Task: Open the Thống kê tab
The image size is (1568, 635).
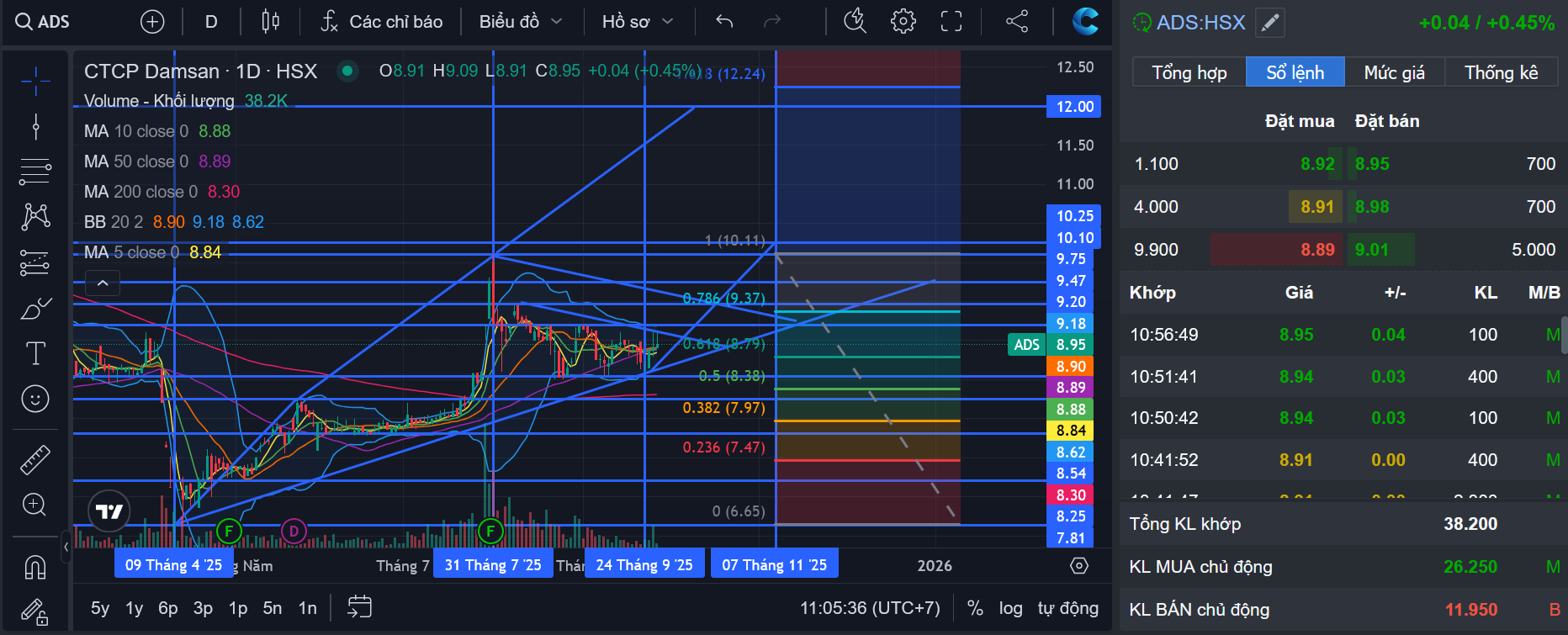Action: tap(1502, 72)
